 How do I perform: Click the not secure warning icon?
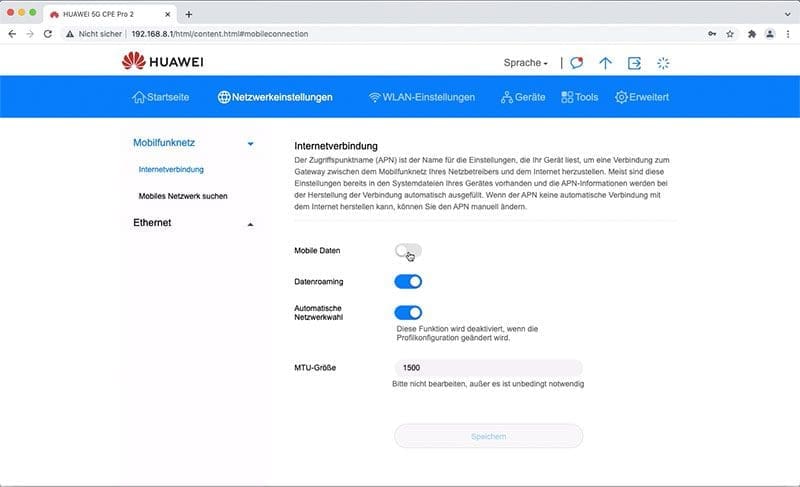pos(70,34)
